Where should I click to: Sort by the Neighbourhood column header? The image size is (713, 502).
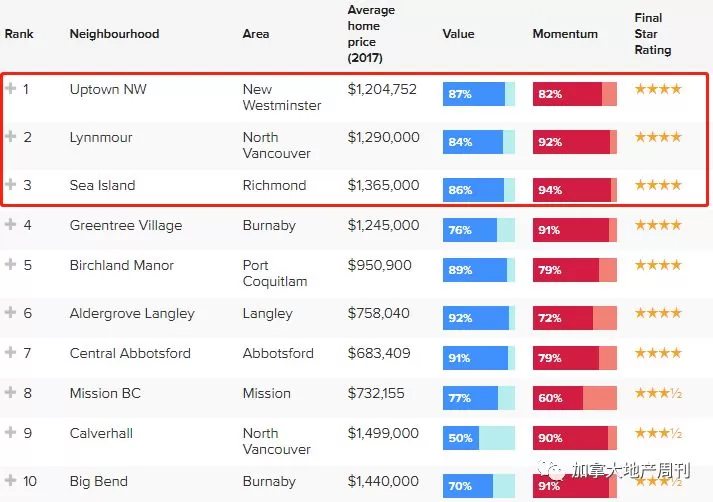114,34
